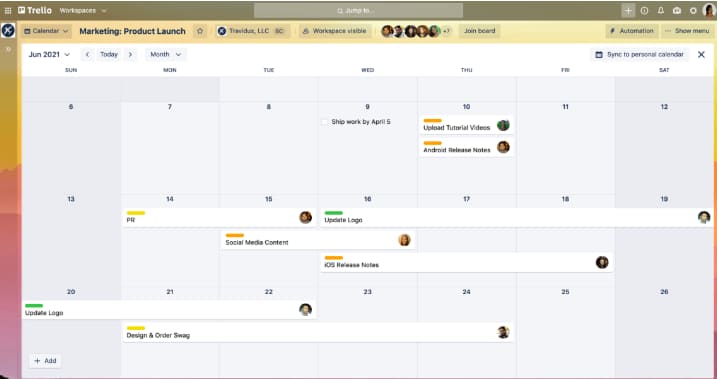The image size is (717, 379).
Task: Show the +7 additional board members
Action: (446, 31)
